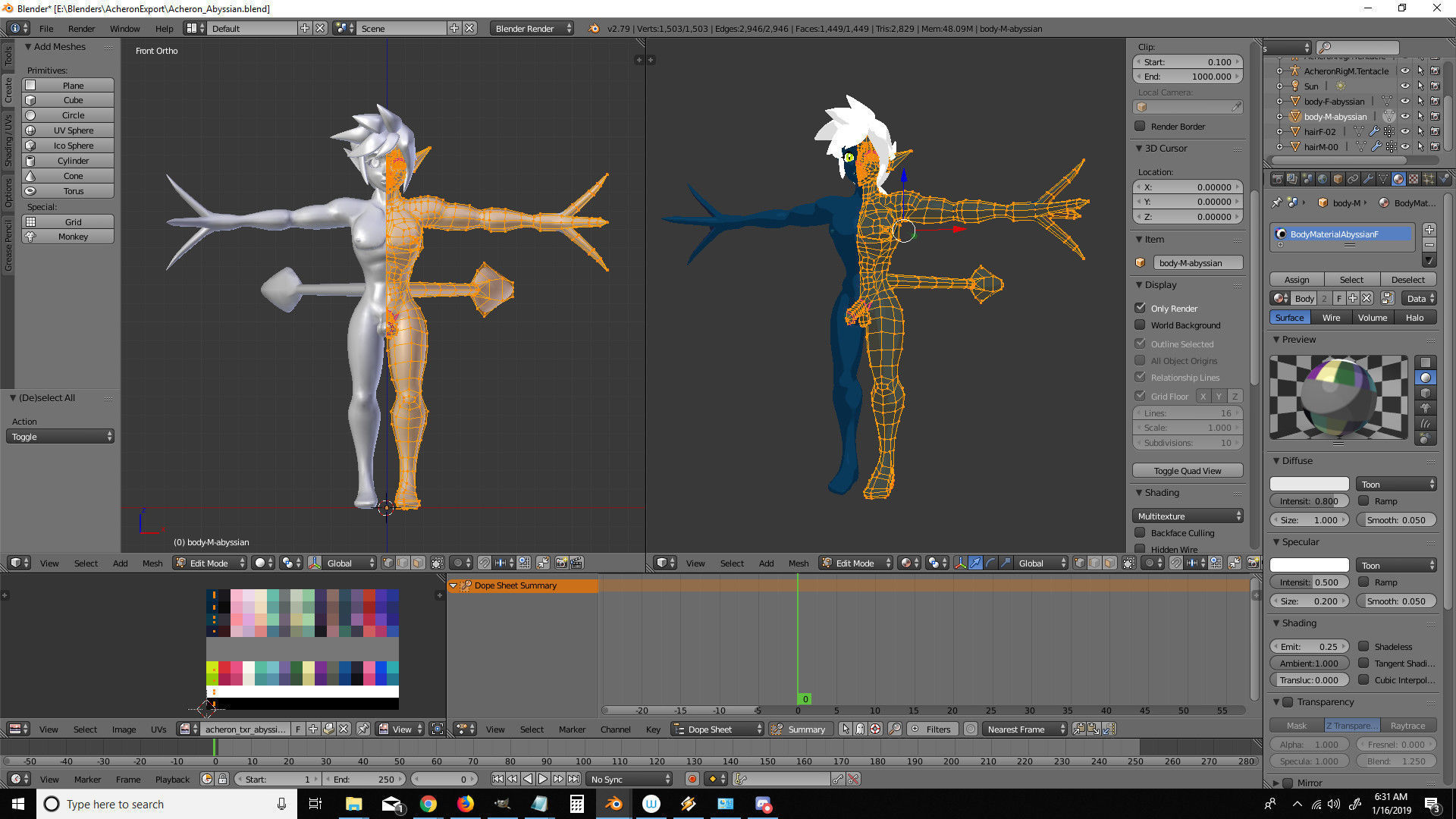The image size is (1456, 819).
Task: Open the World properties tab icon
Action: point(1323,180)
